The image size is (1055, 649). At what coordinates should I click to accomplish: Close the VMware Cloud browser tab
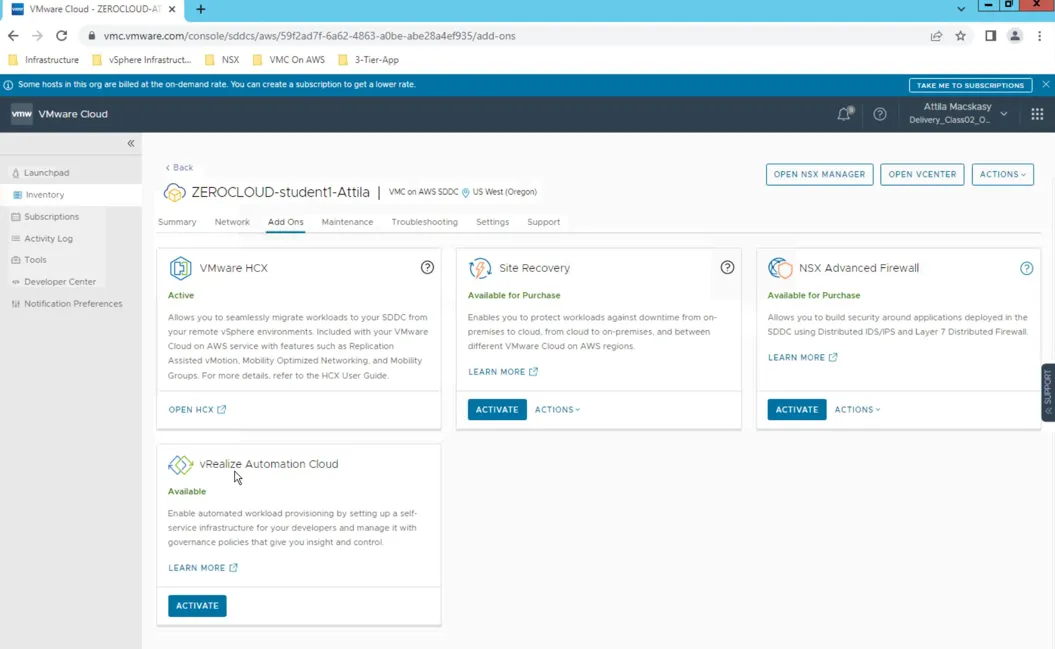tap(172, 9)
